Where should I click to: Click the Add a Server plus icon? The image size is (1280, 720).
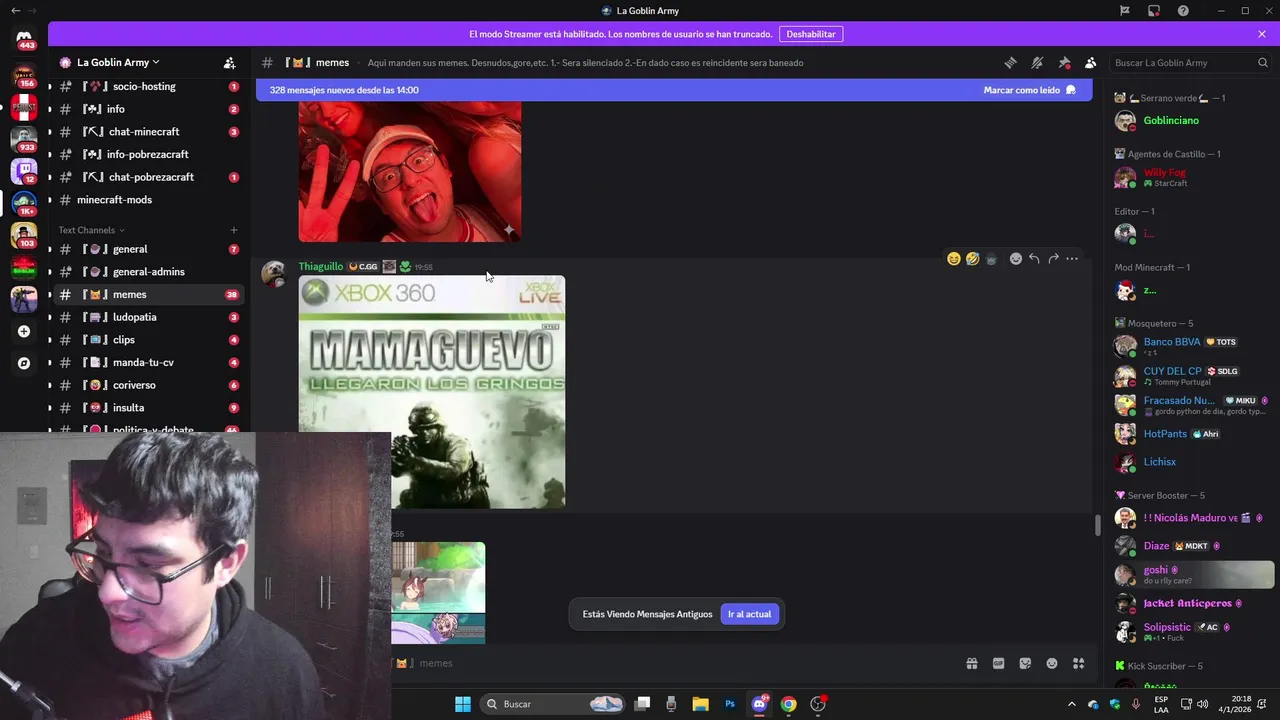point(24,331)
